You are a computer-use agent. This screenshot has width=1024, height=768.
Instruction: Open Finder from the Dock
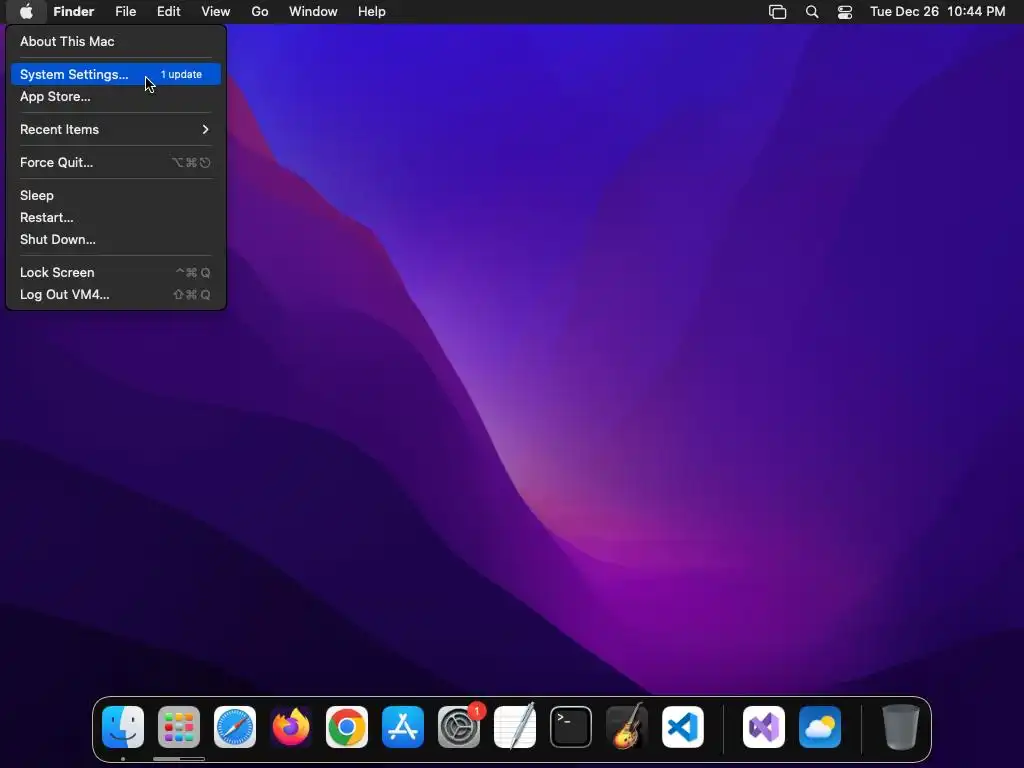click(123, 727)
